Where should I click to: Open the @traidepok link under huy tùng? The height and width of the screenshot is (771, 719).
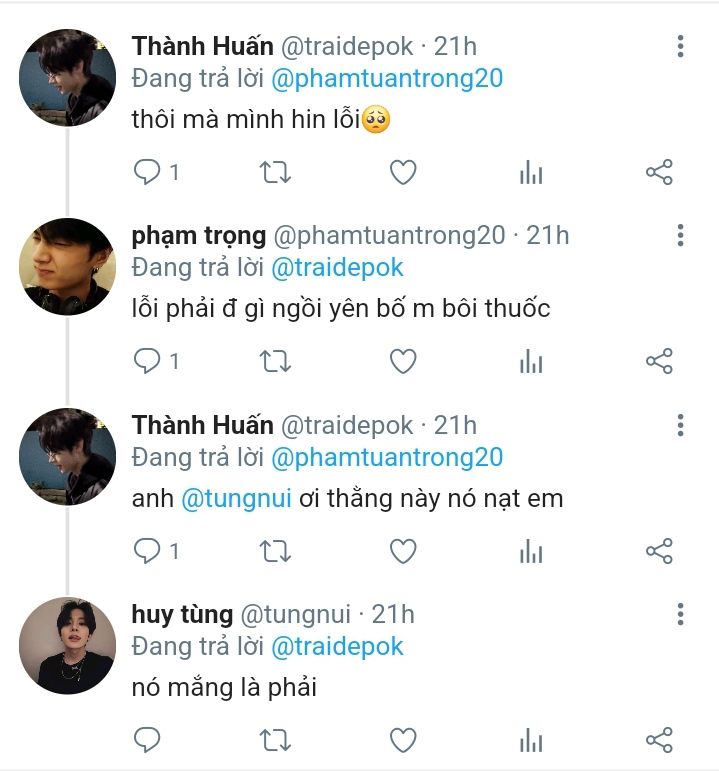[x=337, y=646]
